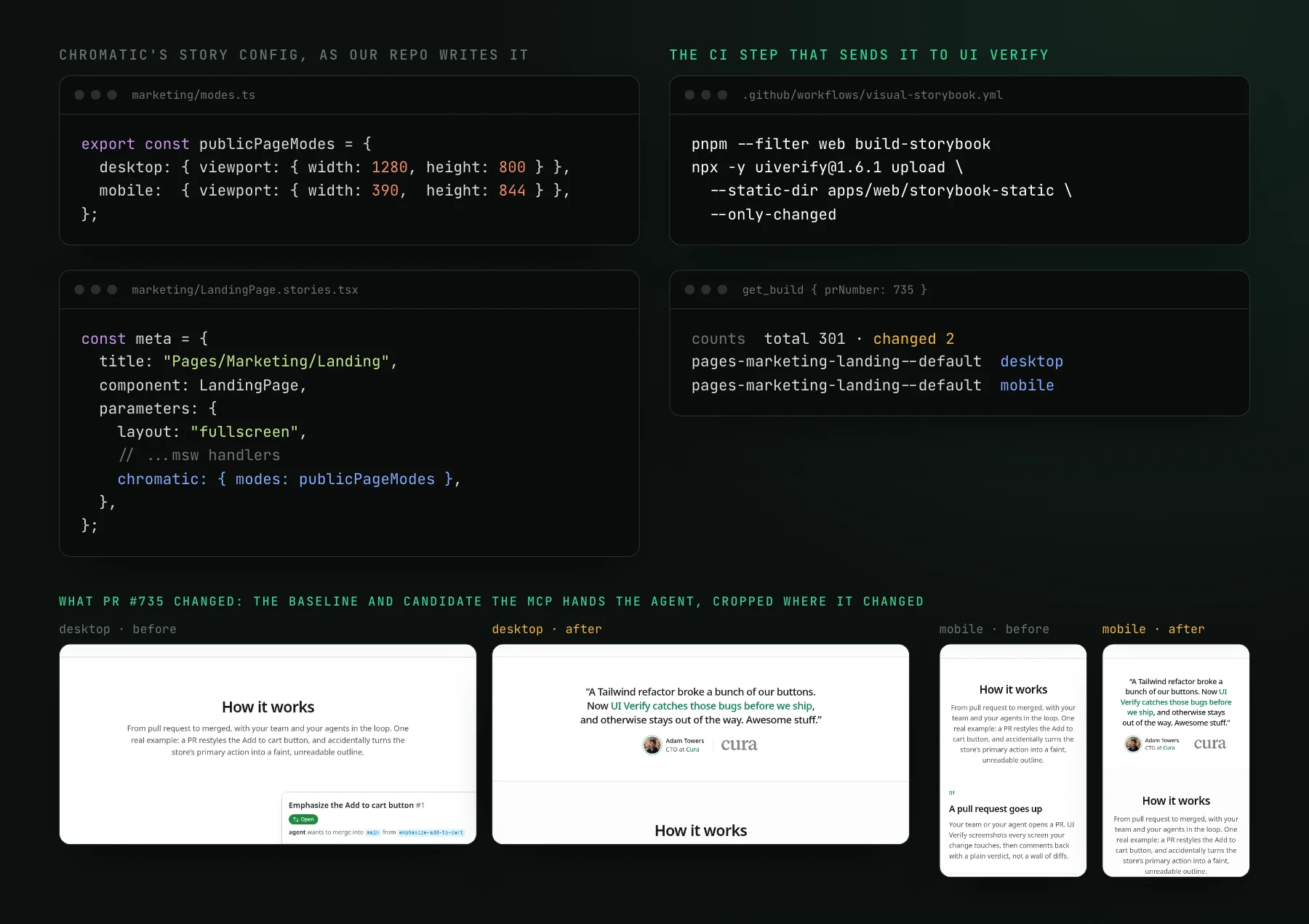This screenshot has width=1309, height=924.
Task: Click the 'mobile · before' label
Action: (x=994, y=629)
